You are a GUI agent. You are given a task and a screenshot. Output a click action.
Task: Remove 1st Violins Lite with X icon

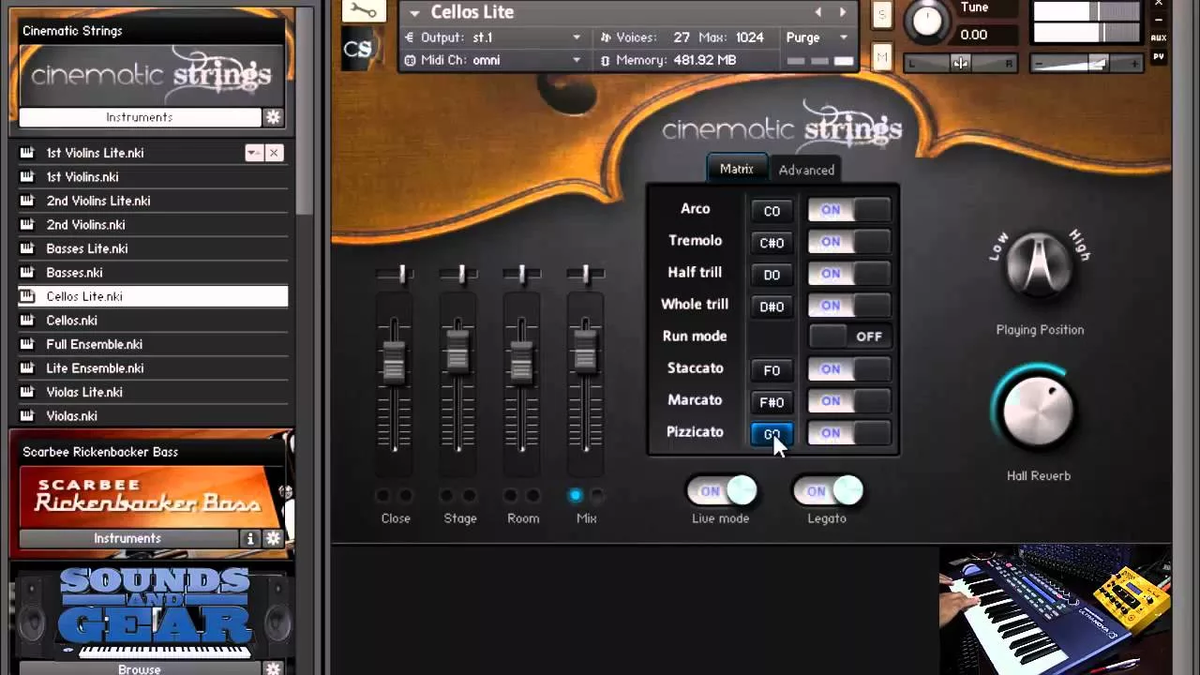[274, 153]
